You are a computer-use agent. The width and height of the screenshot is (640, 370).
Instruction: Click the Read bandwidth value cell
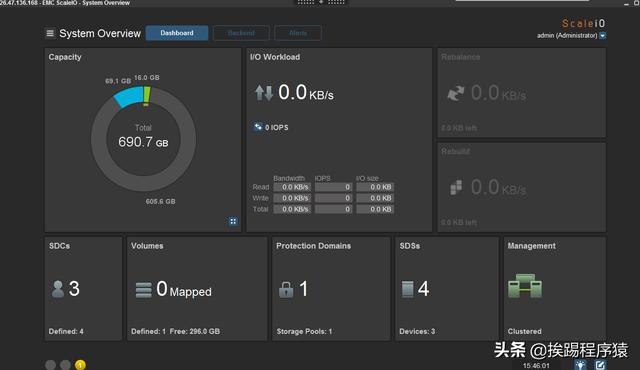point(292,187)
